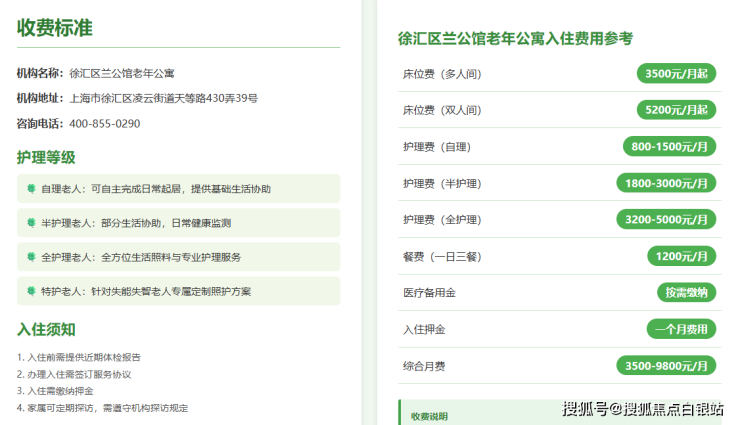Select the 半护理老人 care level row
Image resolution: width=740 pixels, height=425 pixels.
(178, 223)
